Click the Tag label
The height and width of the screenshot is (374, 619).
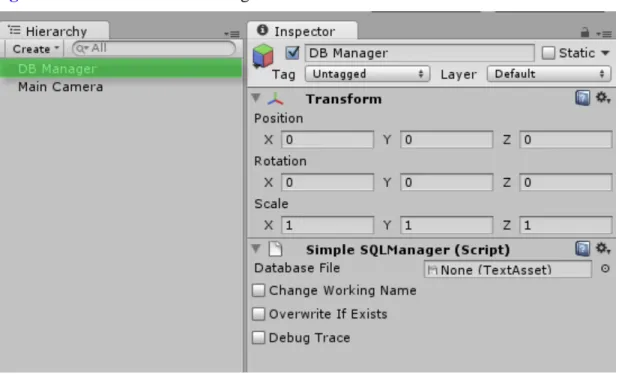283,74
